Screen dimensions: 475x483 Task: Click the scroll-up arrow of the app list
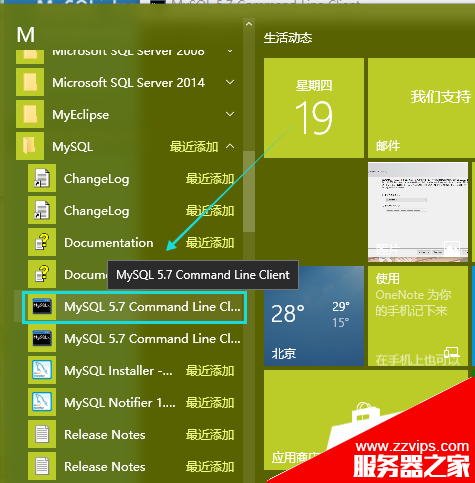point(249,24)
